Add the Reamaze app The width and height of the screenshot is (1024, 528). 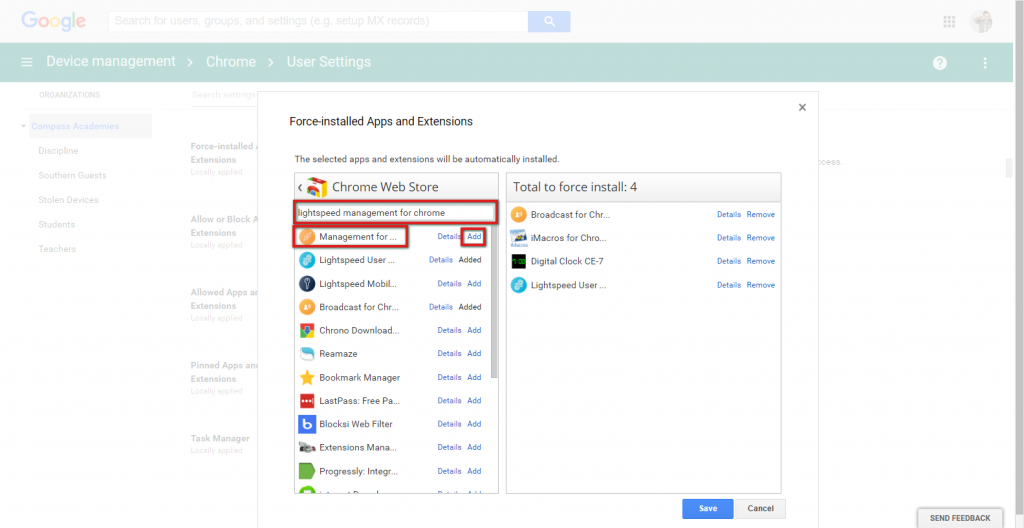pos(474,354)
